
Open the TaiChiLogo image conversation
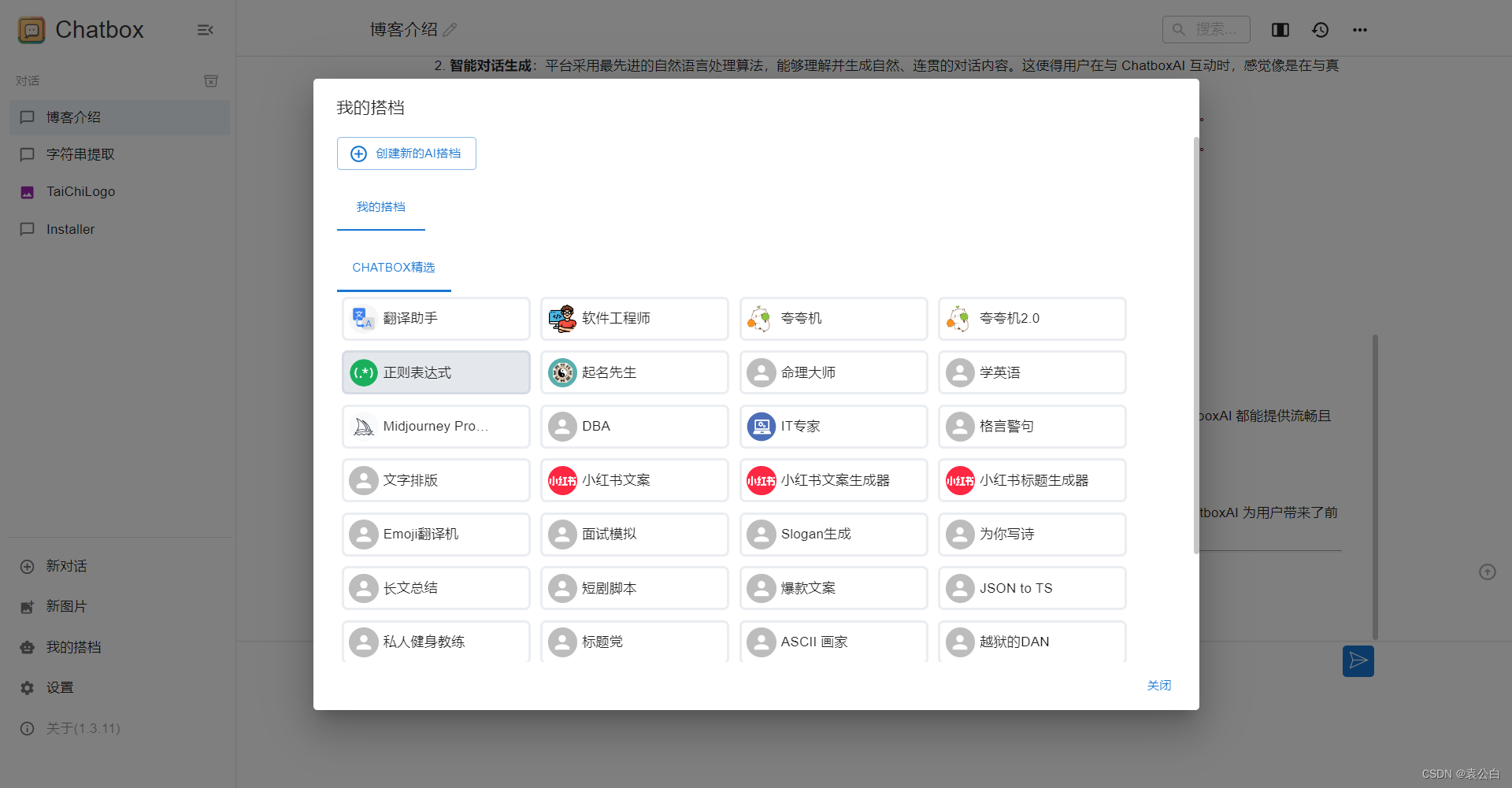[120, 191]
